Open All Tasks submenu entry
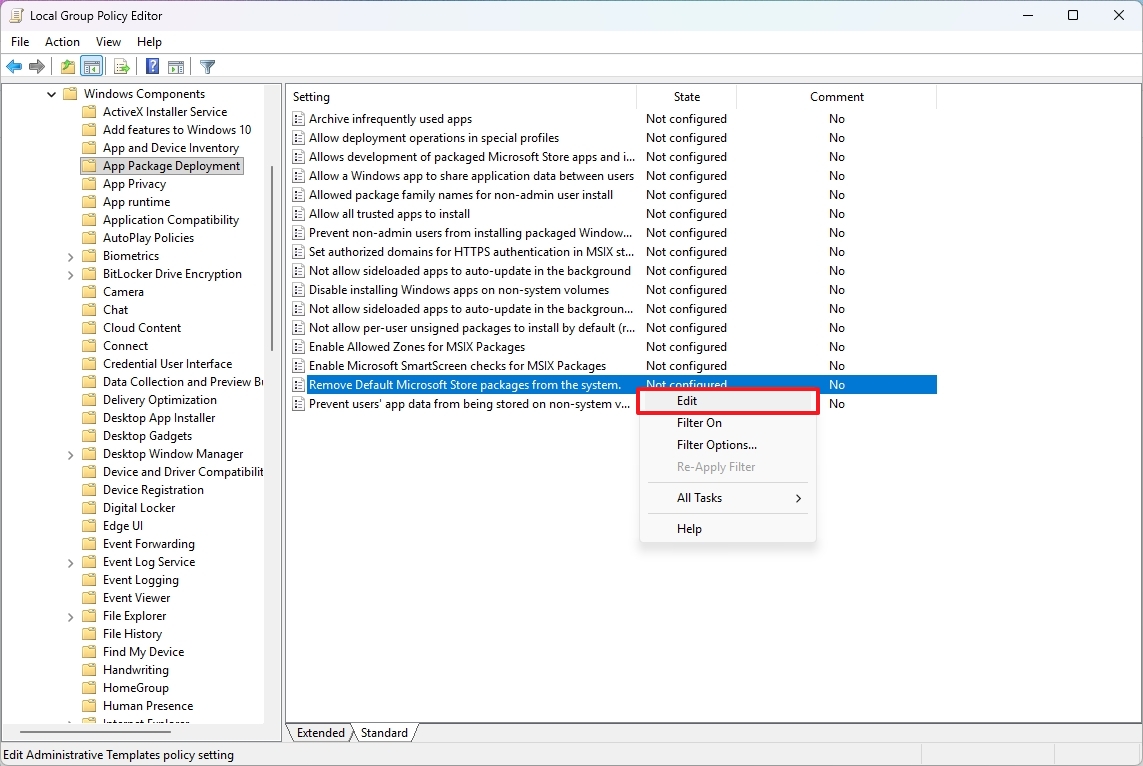 (699, 497)
